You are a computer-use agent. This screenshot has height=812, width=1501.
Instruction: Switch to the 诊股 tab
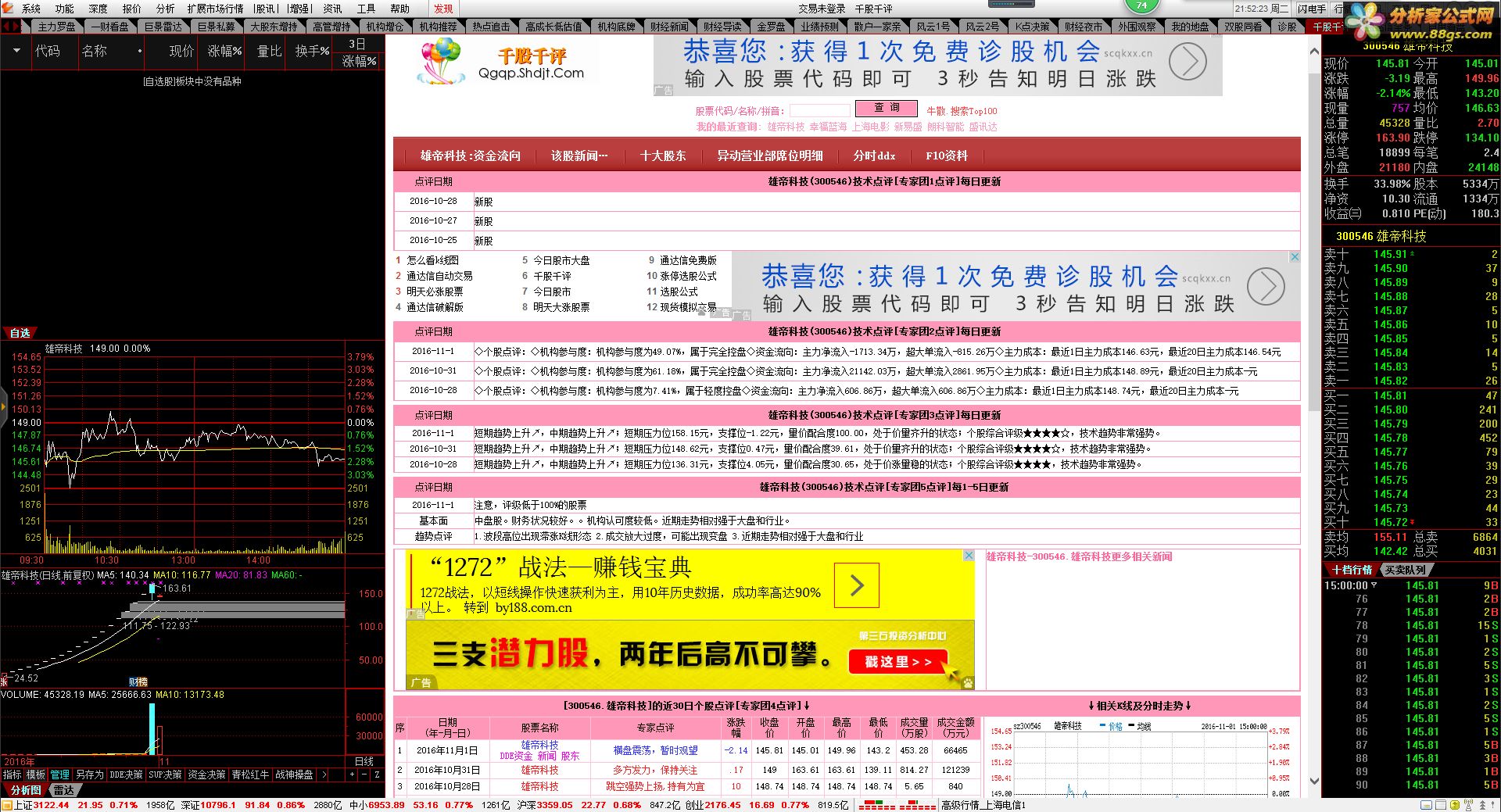click(1287, 27)
